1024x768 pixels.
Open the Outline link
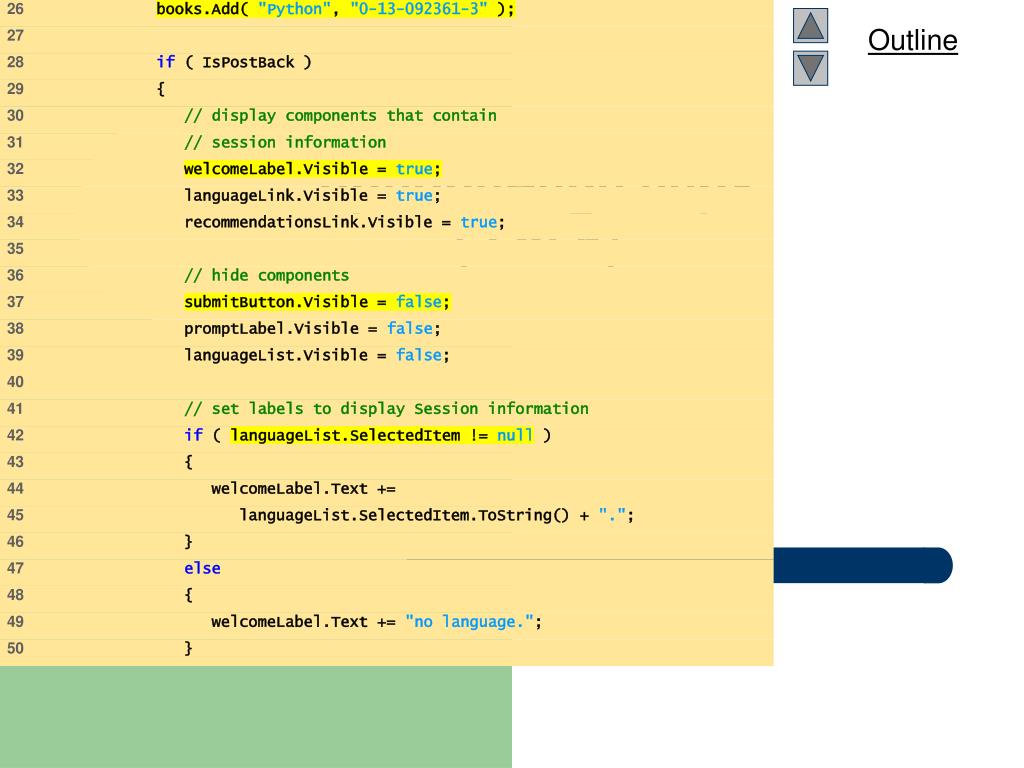pyautogui.click(x=912, y=40)
